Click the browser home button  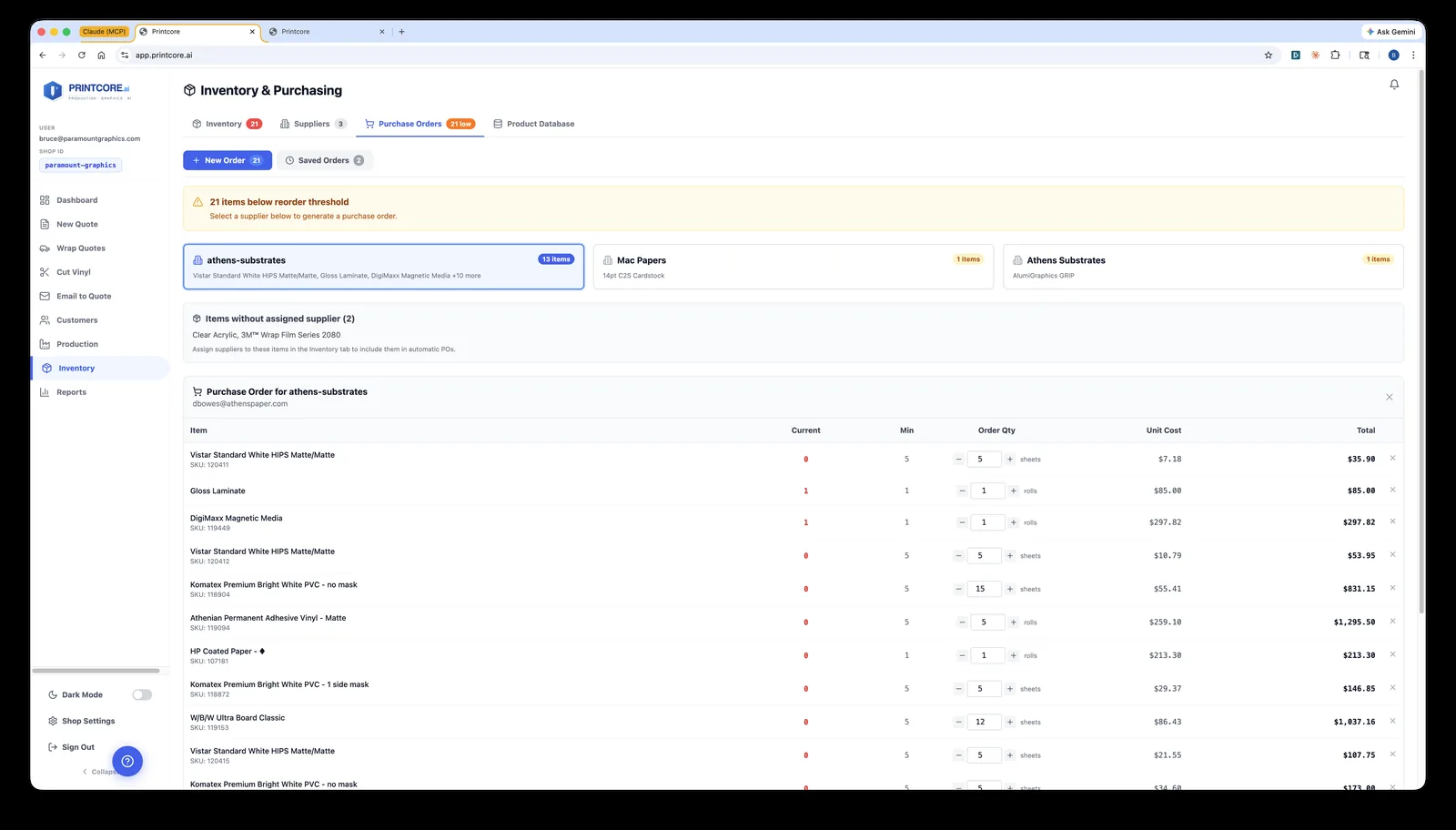[x=101, y=56]
